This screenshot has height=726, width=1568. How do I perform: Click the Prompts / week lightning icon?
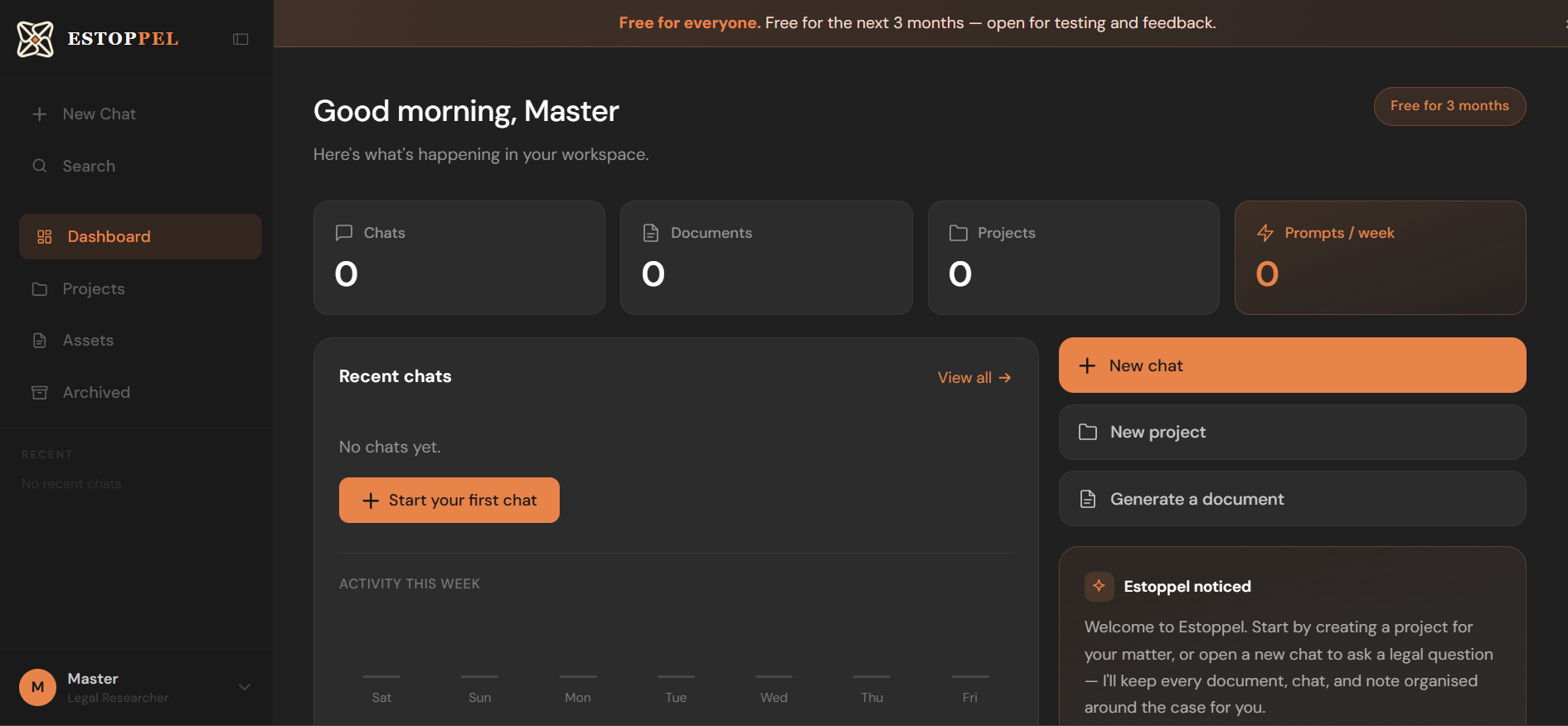[x=1265, y=233]
